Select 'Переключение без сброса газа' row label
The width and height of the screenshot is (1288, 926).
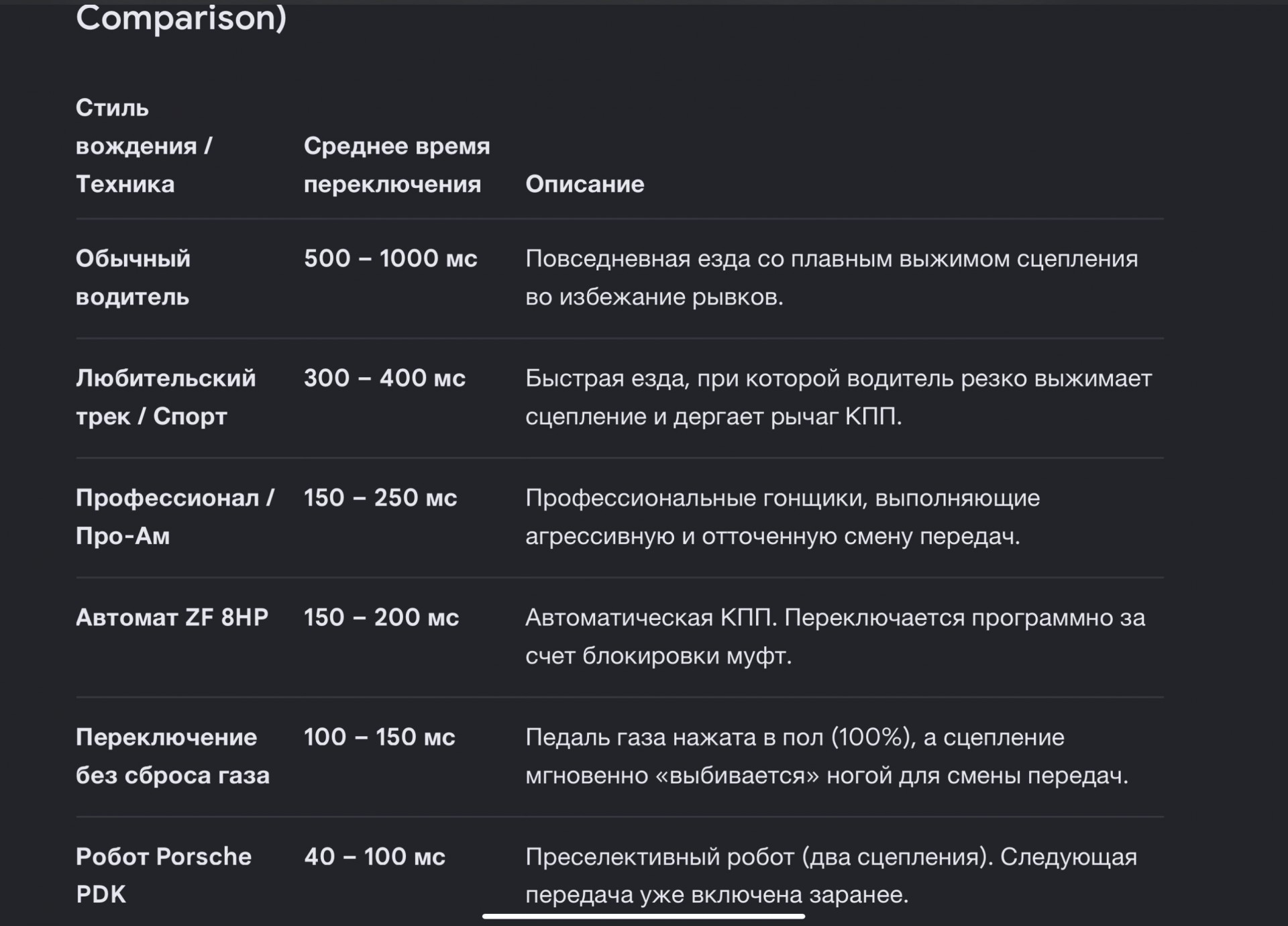tap(172, 756)
